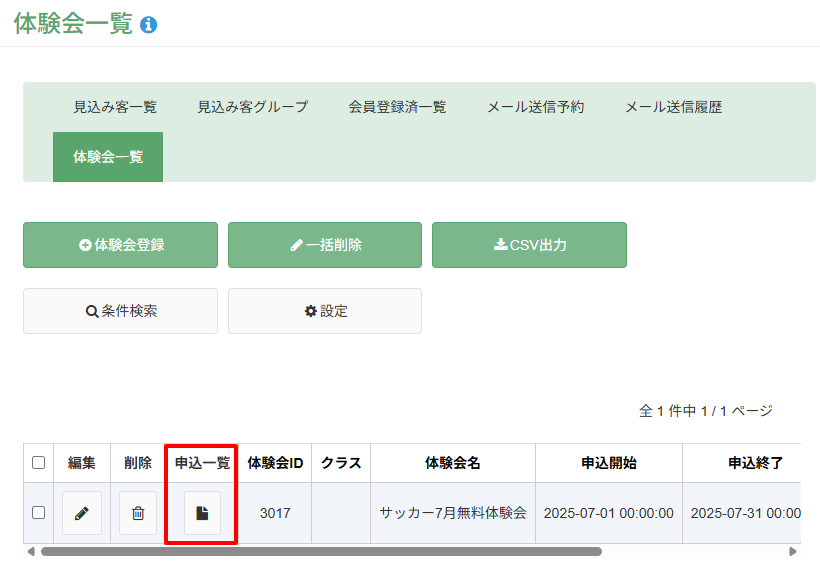Click the blue info icon beside 体験会一覧 title

click(149, 25)
